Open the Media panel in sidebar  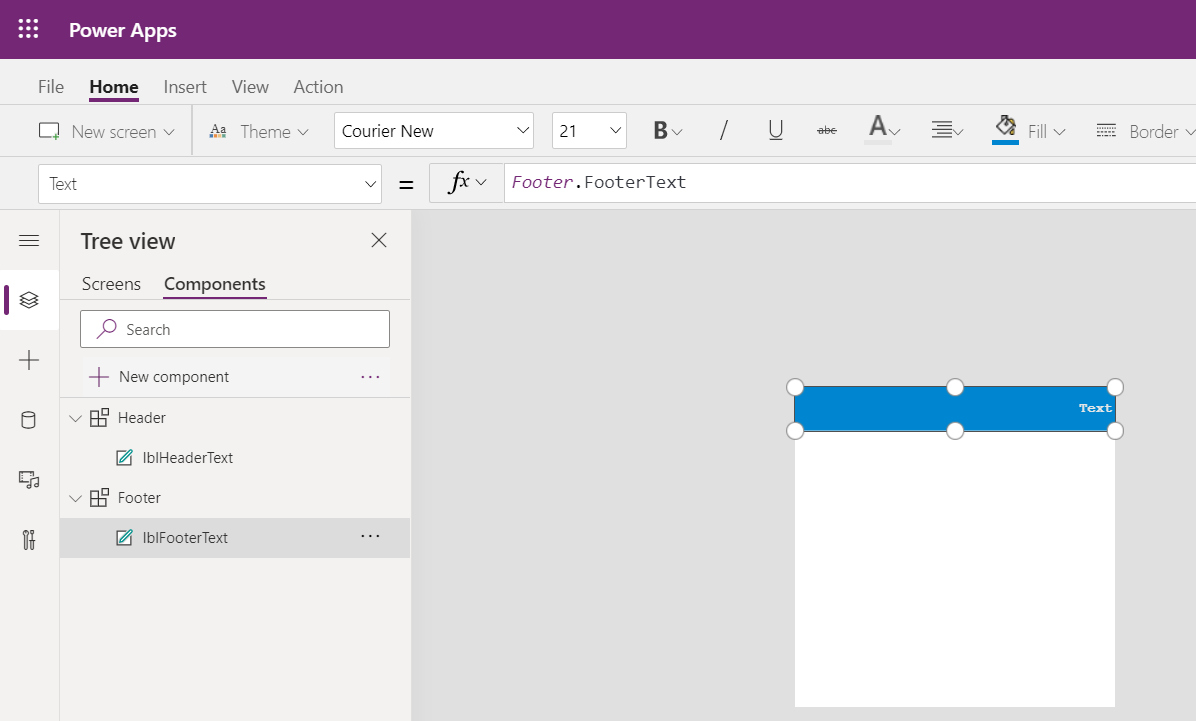click(30, 480)
